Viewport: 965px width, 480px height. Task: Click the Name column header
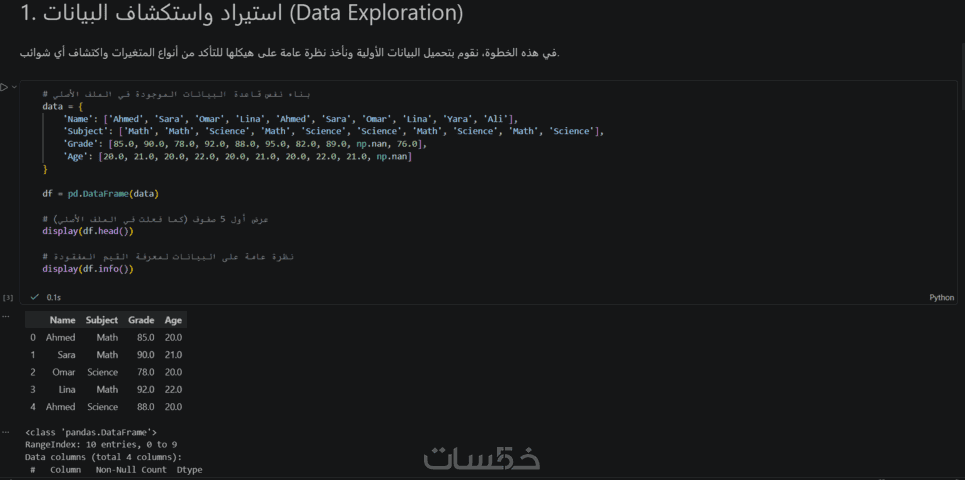point(62,320)
